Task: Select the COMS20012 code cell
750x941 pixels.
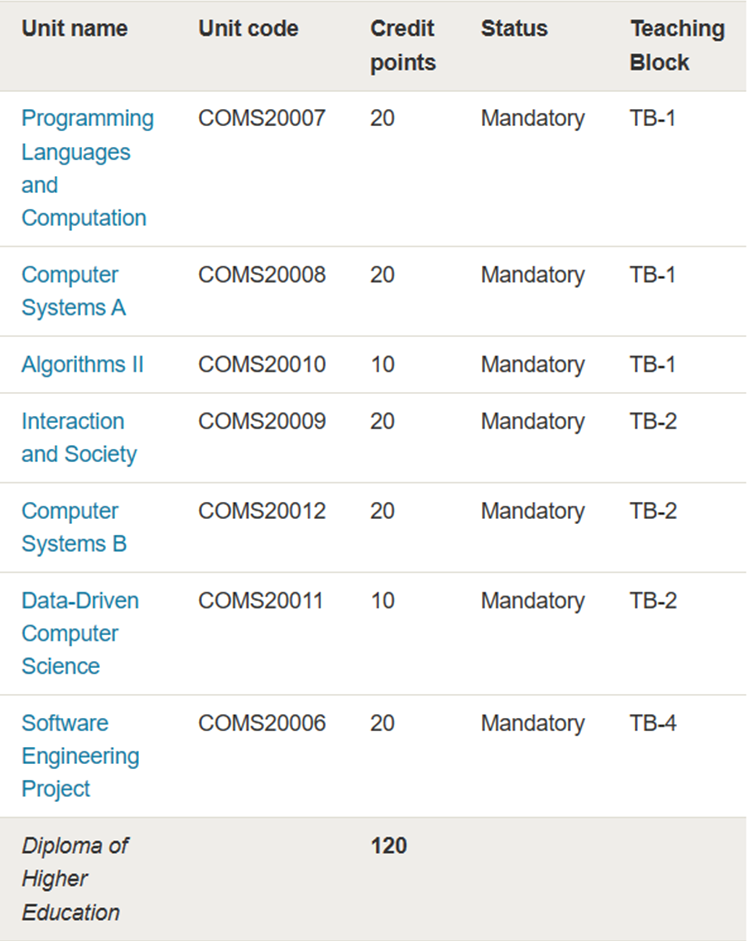Action: point(262,511)
